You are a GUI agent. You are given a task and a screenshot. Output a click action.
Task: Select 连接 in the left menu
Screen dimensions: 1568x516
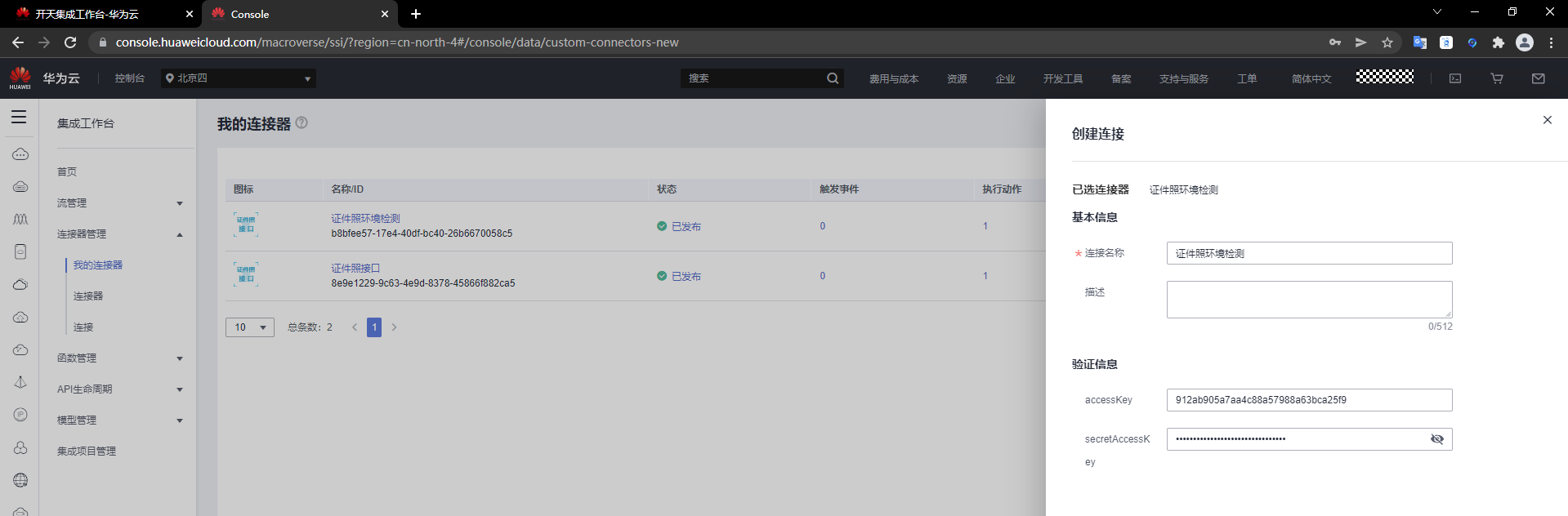[83, 327]
